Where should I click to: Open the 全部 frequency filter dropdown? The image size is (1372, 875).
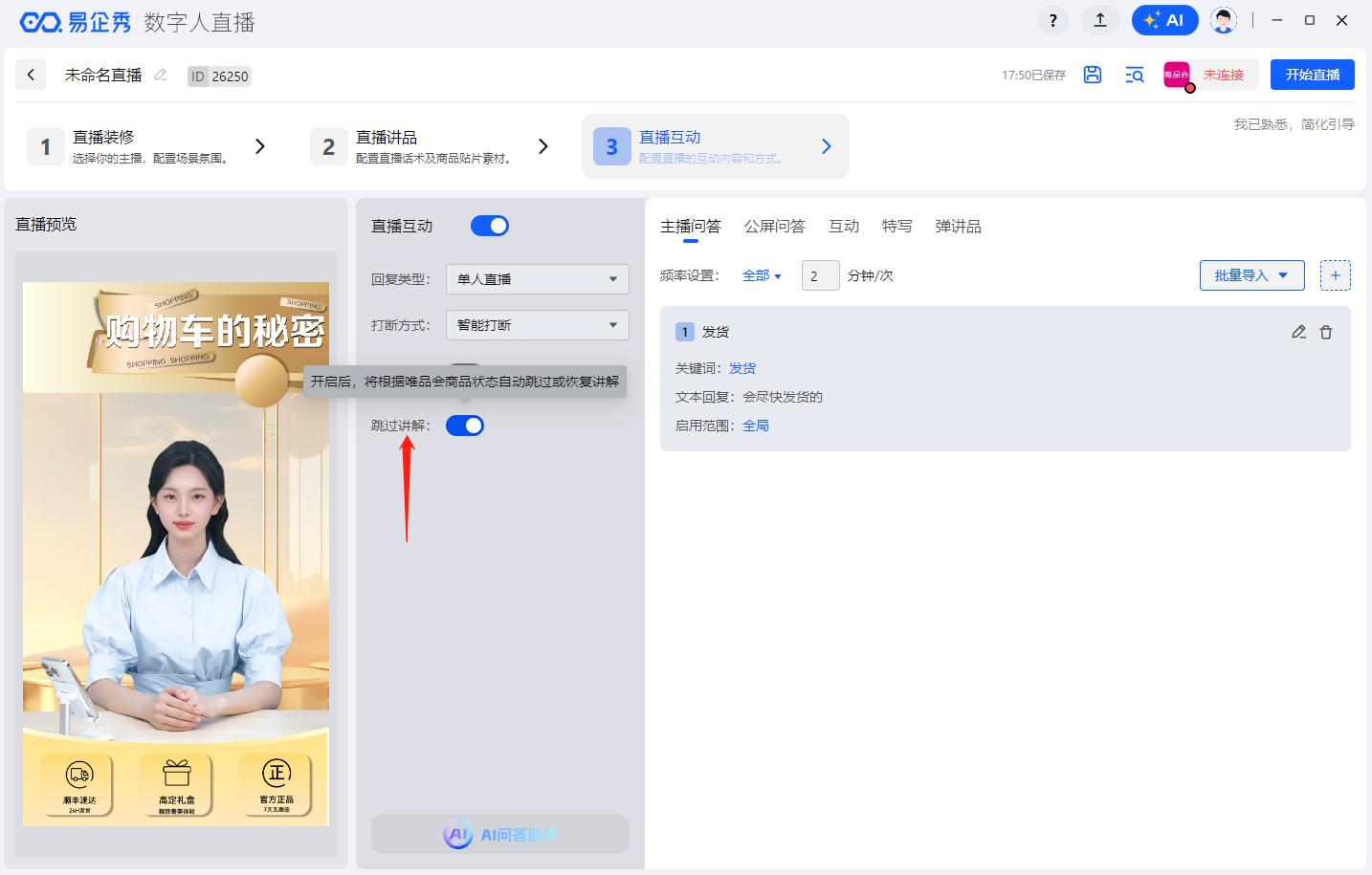pos(762,275)
